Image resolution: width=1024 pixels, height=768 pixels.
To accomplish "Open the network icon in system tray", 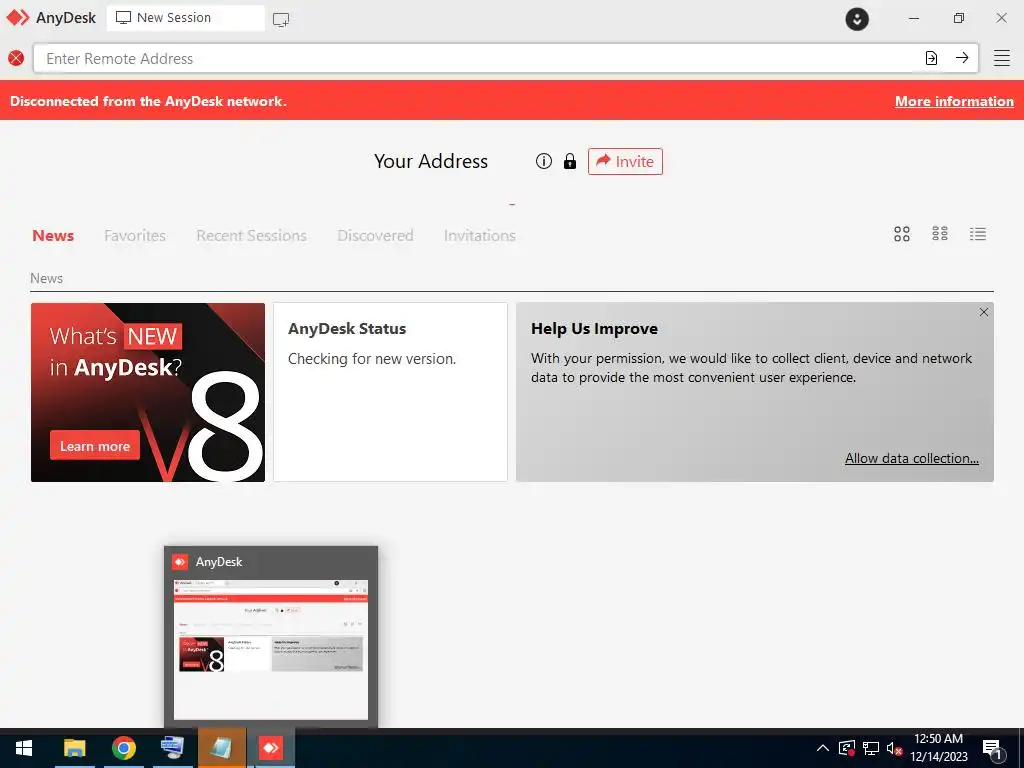I will (871, 748).
